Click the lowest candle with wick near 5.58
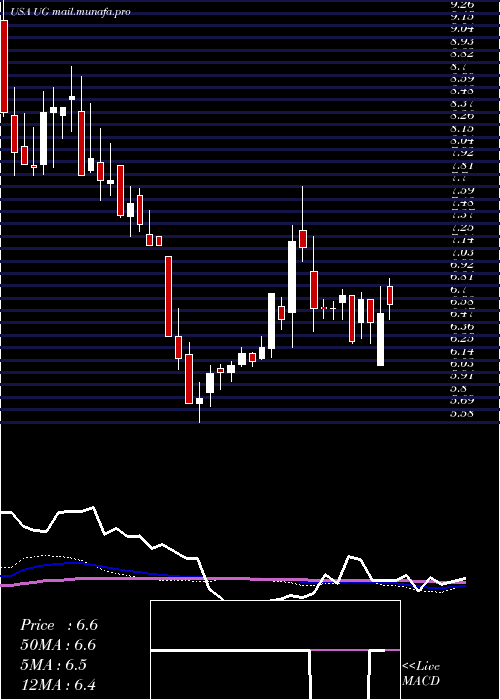Viewport: 500px width, 700px height. click(199, 401)
